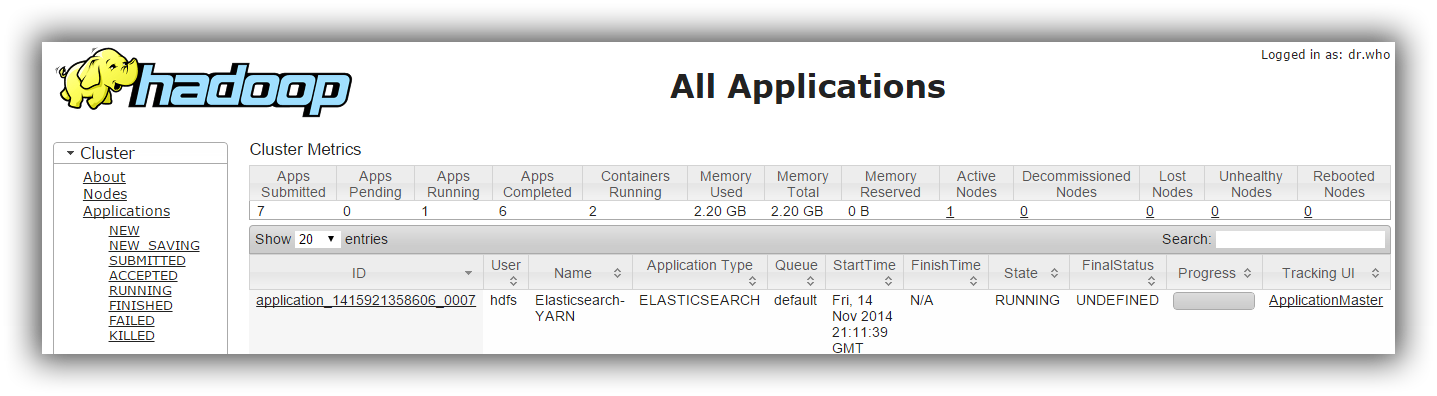Image resolution: width=1437 pixels, height=396 pixels.
Task: Sort by ID column sort arrow
Action: (468, 273)
